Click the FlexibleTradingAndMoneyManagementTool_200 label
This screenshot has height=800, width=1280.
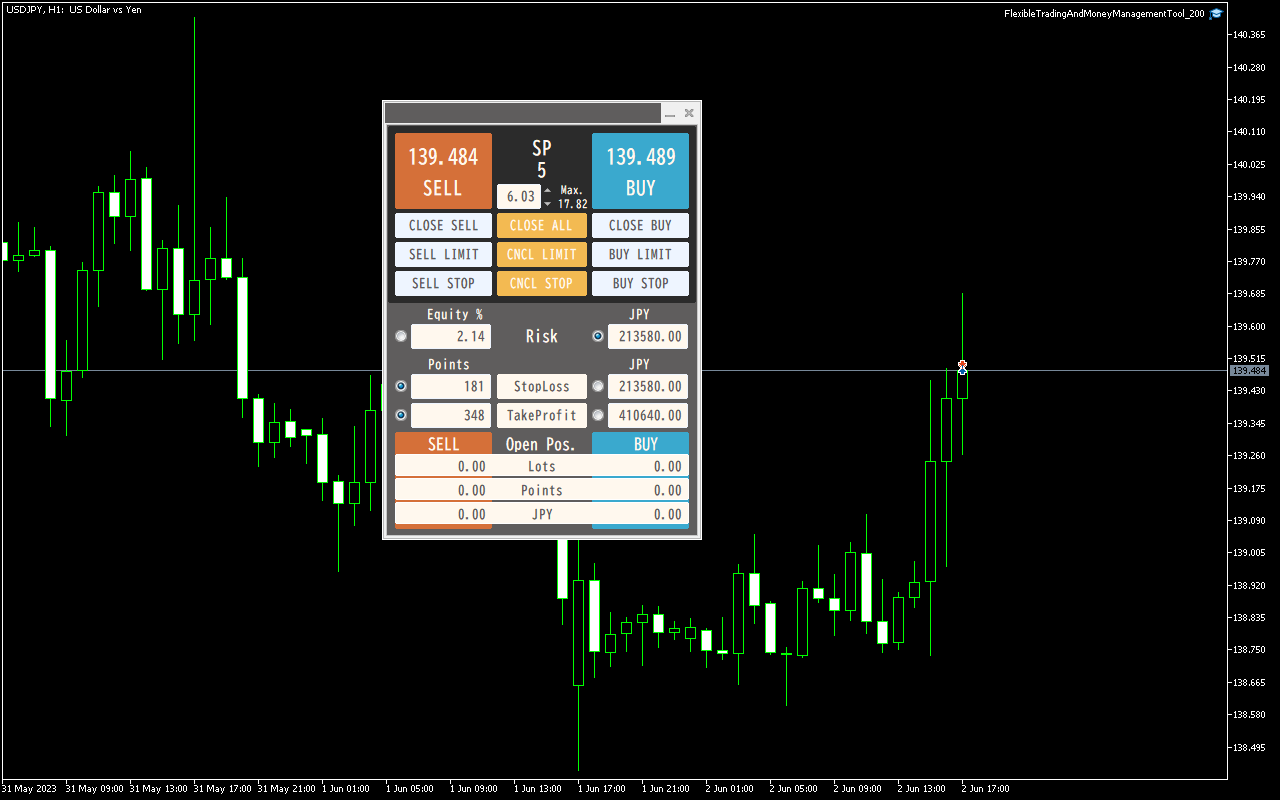coord(1104,14)
